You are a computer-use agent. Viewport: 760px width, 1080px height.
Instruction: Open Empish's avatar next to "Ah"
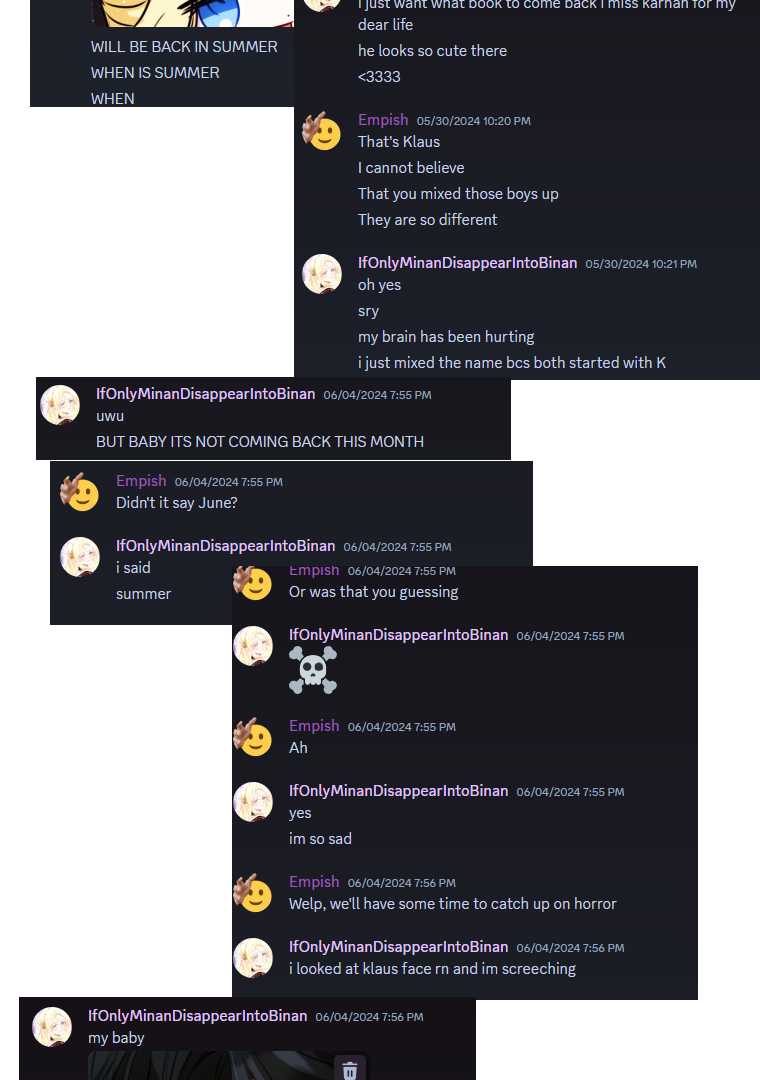pos(253,737)
